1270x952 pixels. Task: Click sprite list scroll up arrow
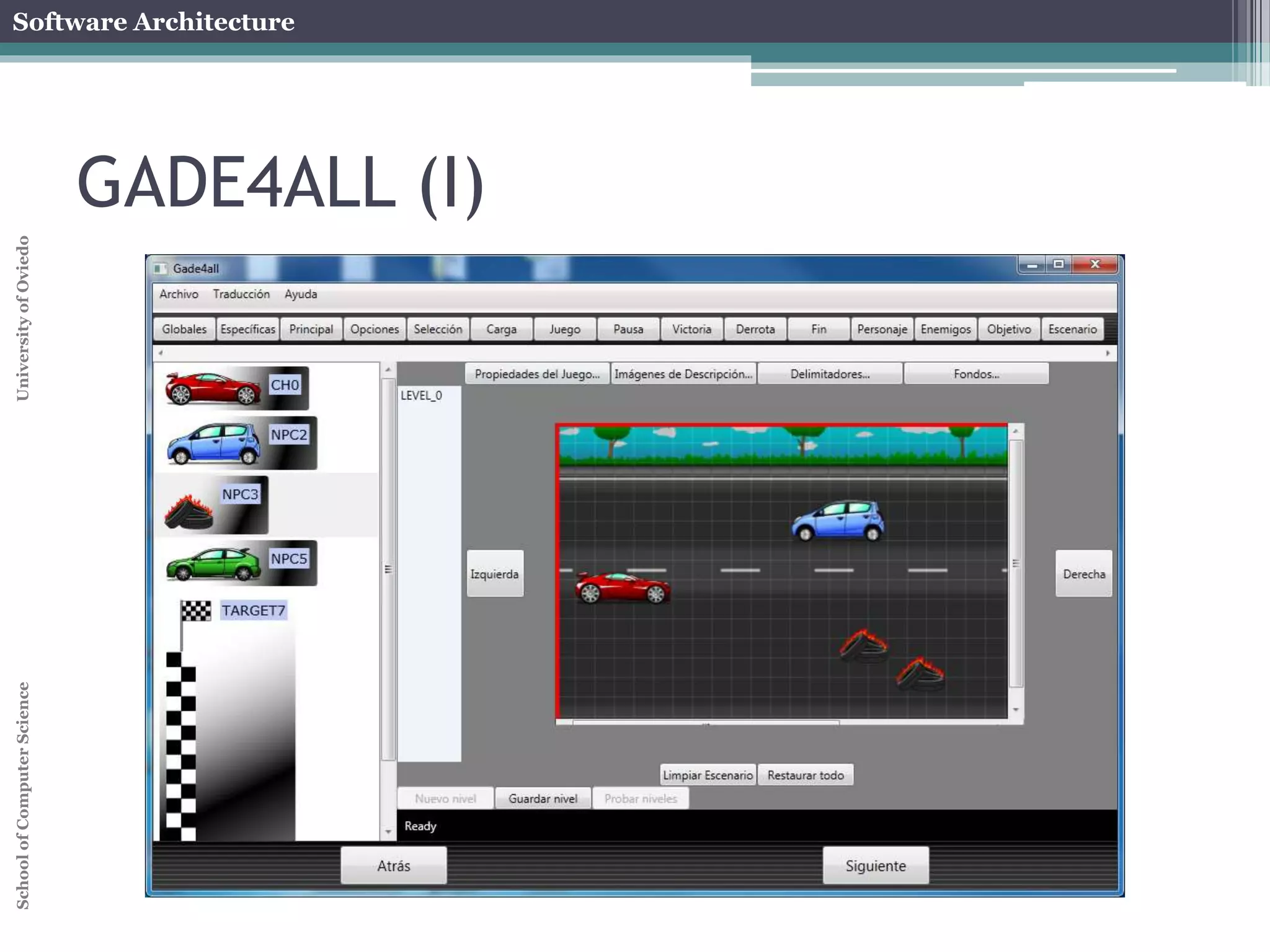point(388,369)
